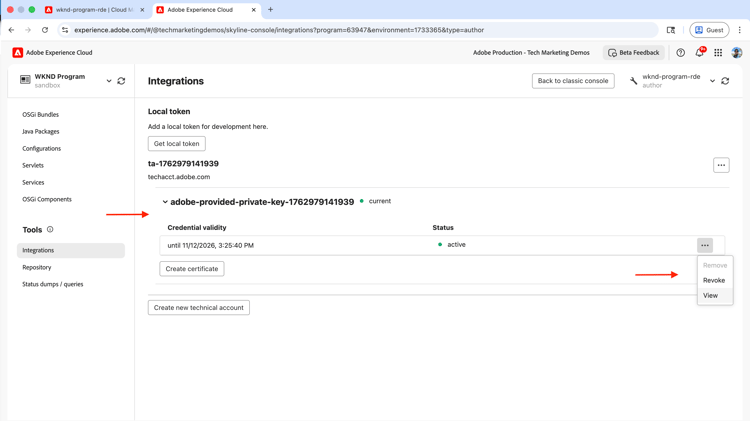Go forward in browser history
Screen dimensions: 750x421
(x=28, y=30)
